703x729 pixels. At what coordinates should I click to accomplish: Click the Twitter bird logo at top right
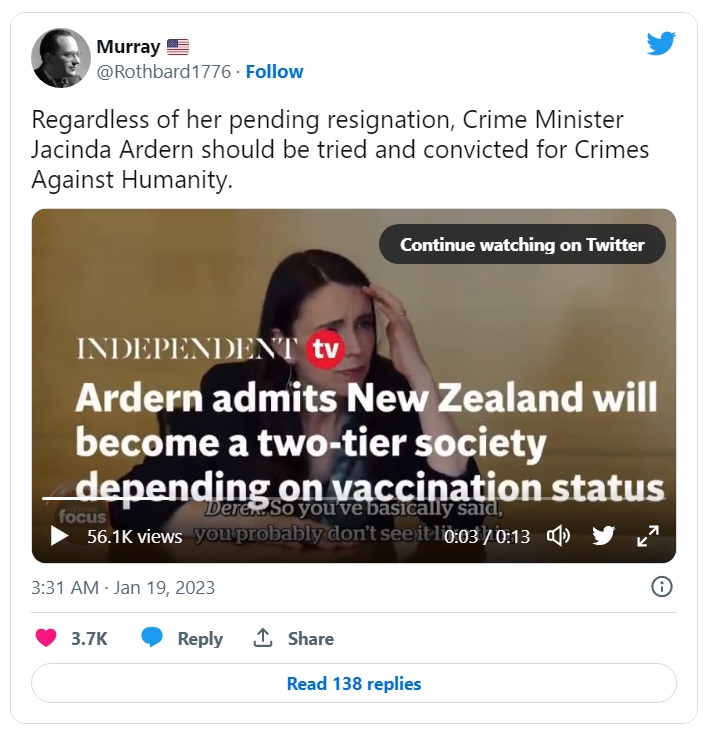point(661,43)
